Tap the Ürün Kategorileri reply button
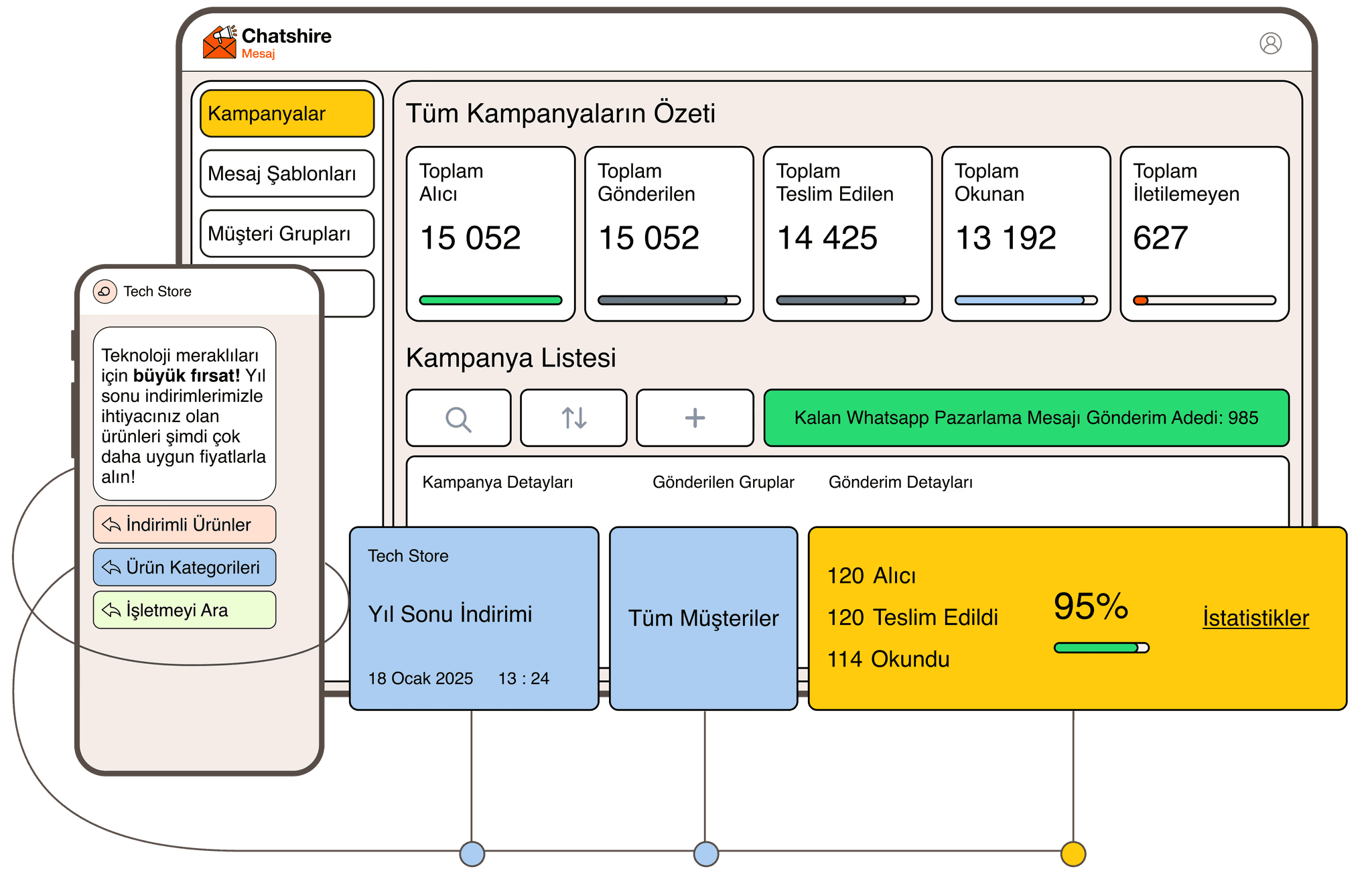 point(184,567)
